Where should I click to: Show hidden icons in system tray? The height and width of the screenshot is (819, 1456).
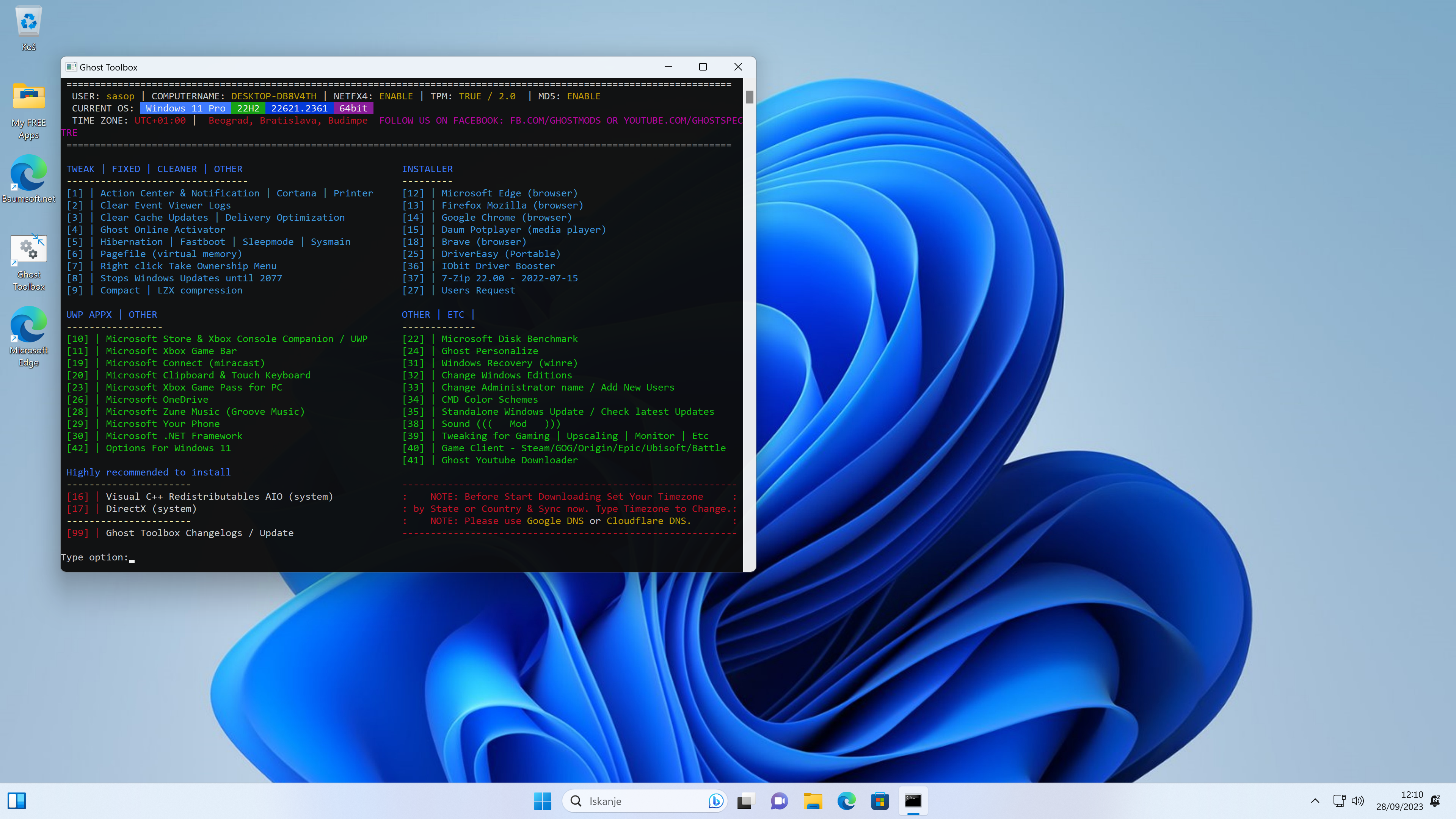click(x=1315, y=801)
